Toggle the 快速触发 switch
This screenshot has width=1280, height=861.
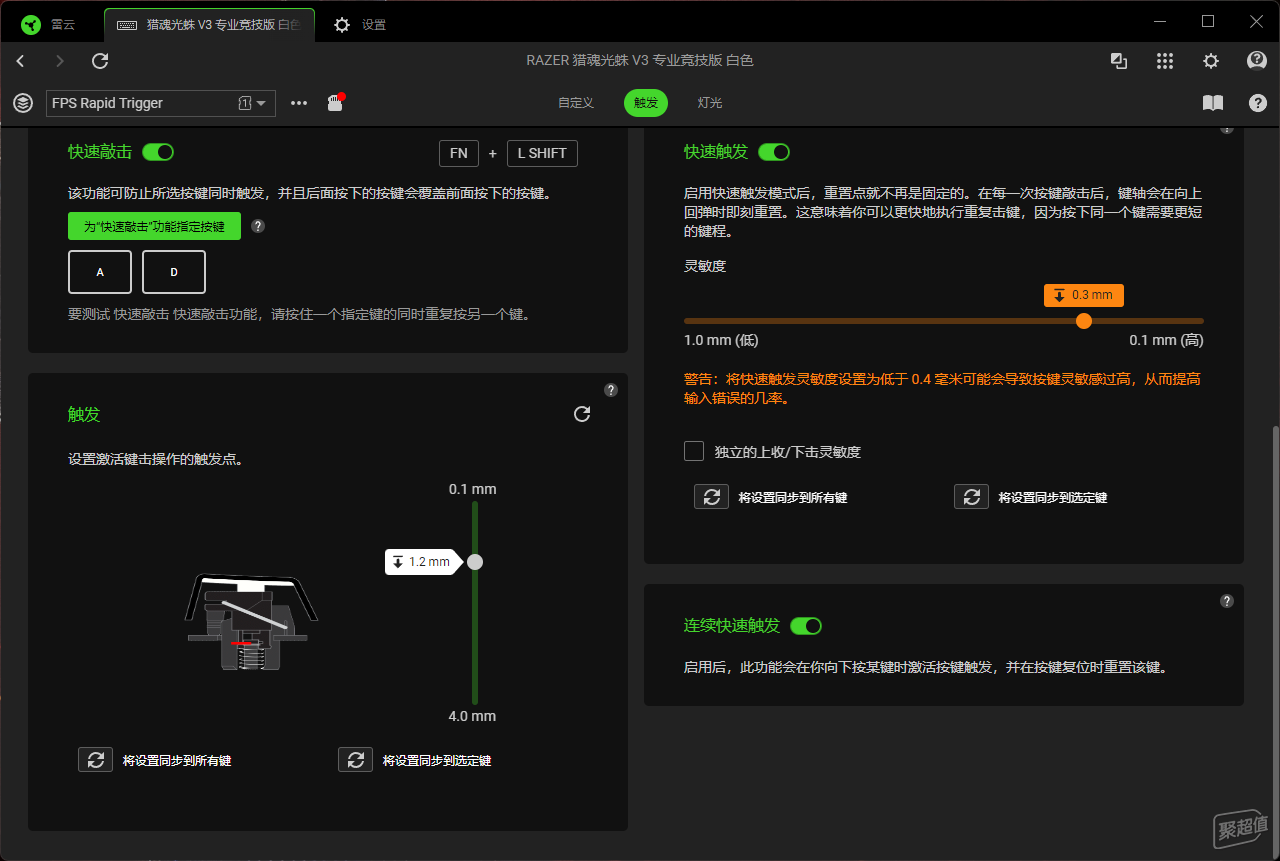coord(774,152)
